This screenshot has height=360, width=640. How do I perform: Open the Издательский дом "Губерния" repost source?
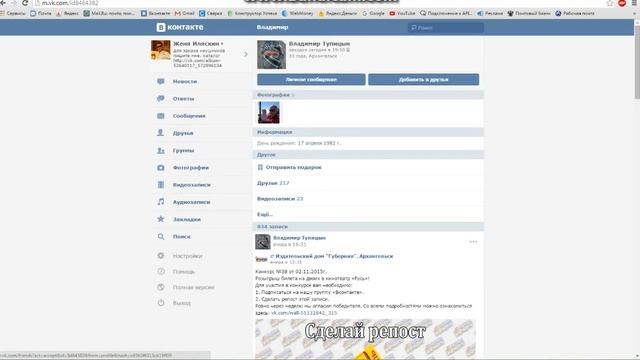pyautogui.click(x=334, y=256)
